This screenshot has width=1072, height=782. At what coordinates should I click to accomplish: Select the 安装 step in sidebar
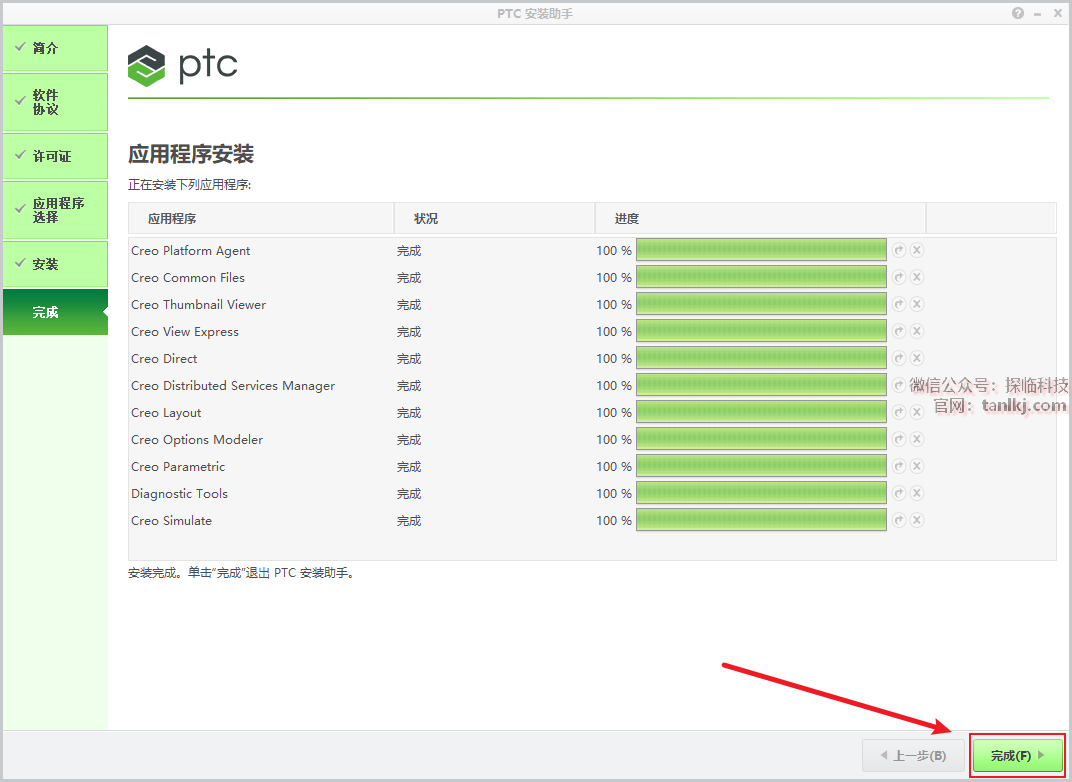pos(55,264)
